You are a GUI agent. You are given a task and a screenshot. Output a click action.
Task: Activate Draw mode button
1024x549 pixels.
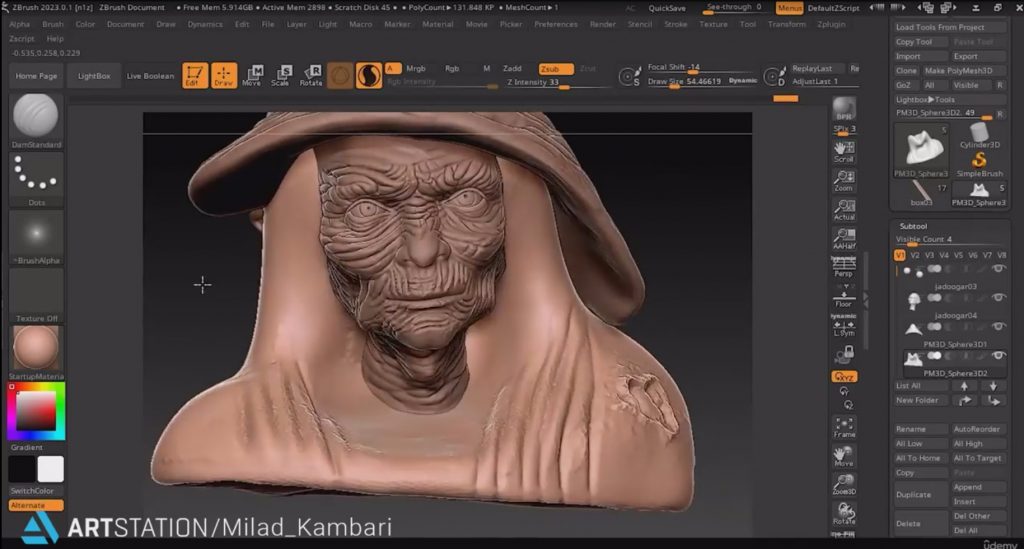click(x=223, y=75)
